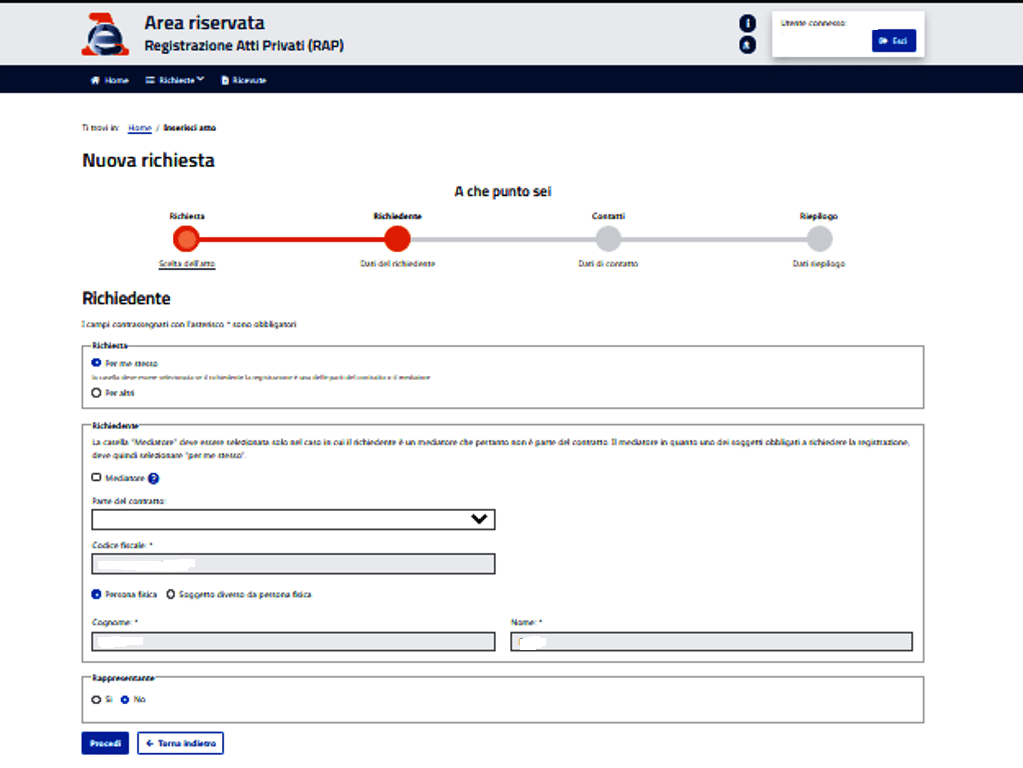Screen dimensions: 1023x768
Task: Click the Richiedente step circle
Action: 397,239
